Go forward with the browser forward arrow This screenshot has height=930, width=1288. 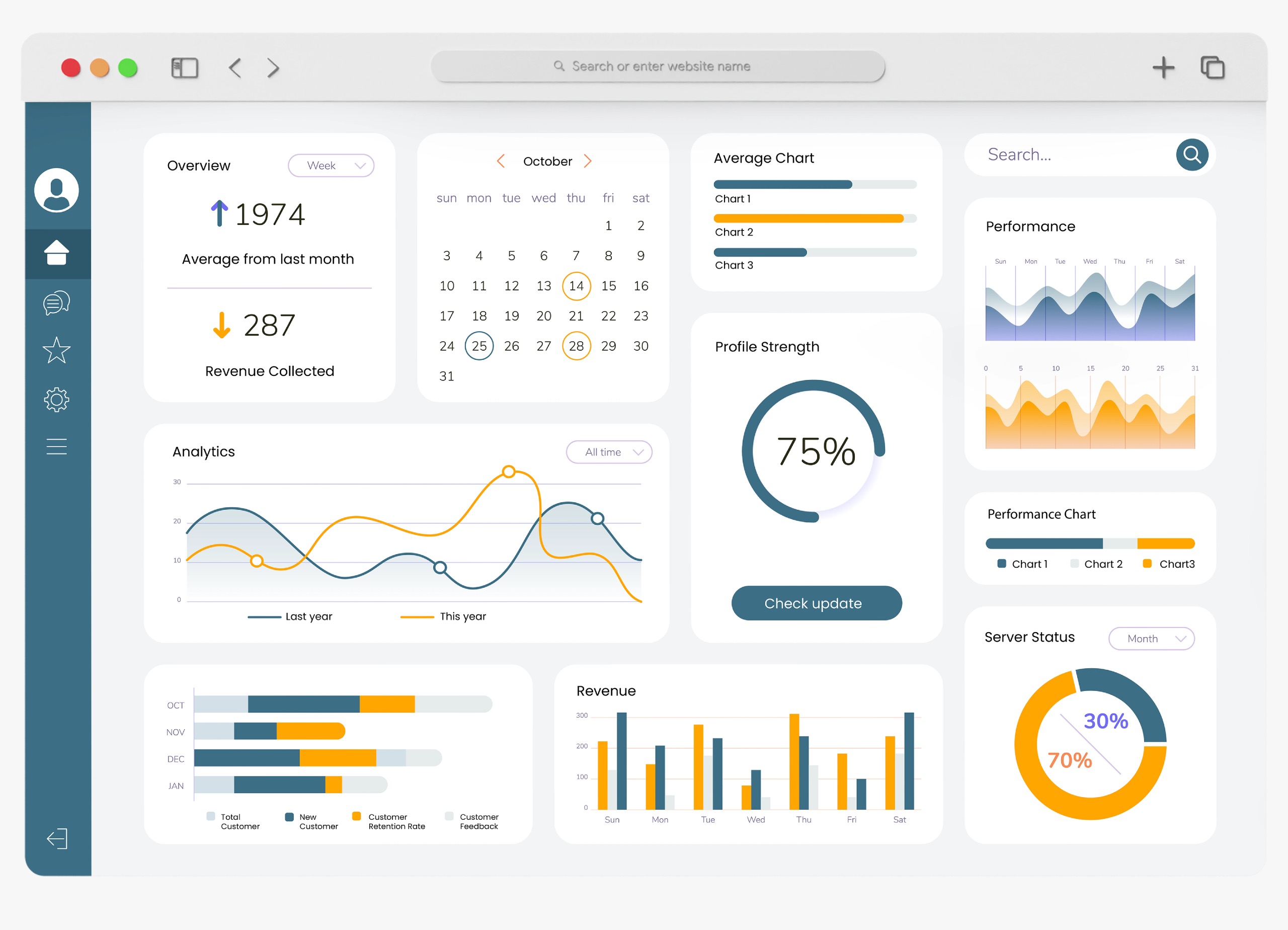click(x=273, y=67)
